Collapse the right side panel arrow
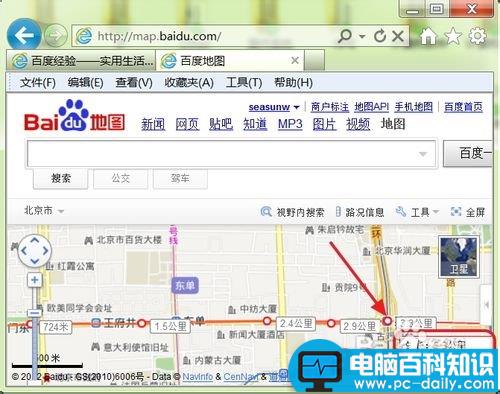Viewport: 500px width, 394px height. point(486,304)
